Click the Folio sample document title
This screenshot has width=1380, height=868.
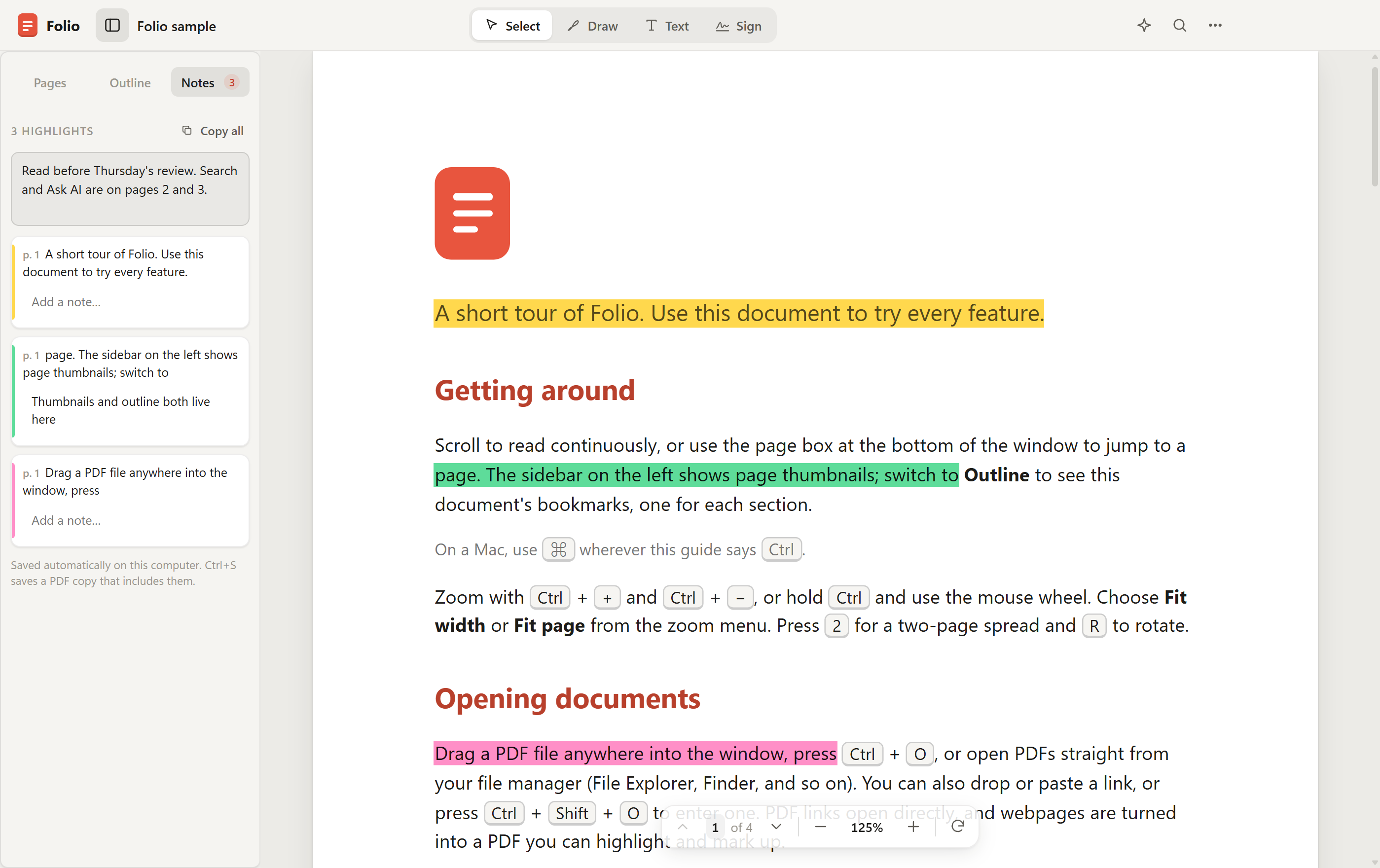[x=177, y=26]
